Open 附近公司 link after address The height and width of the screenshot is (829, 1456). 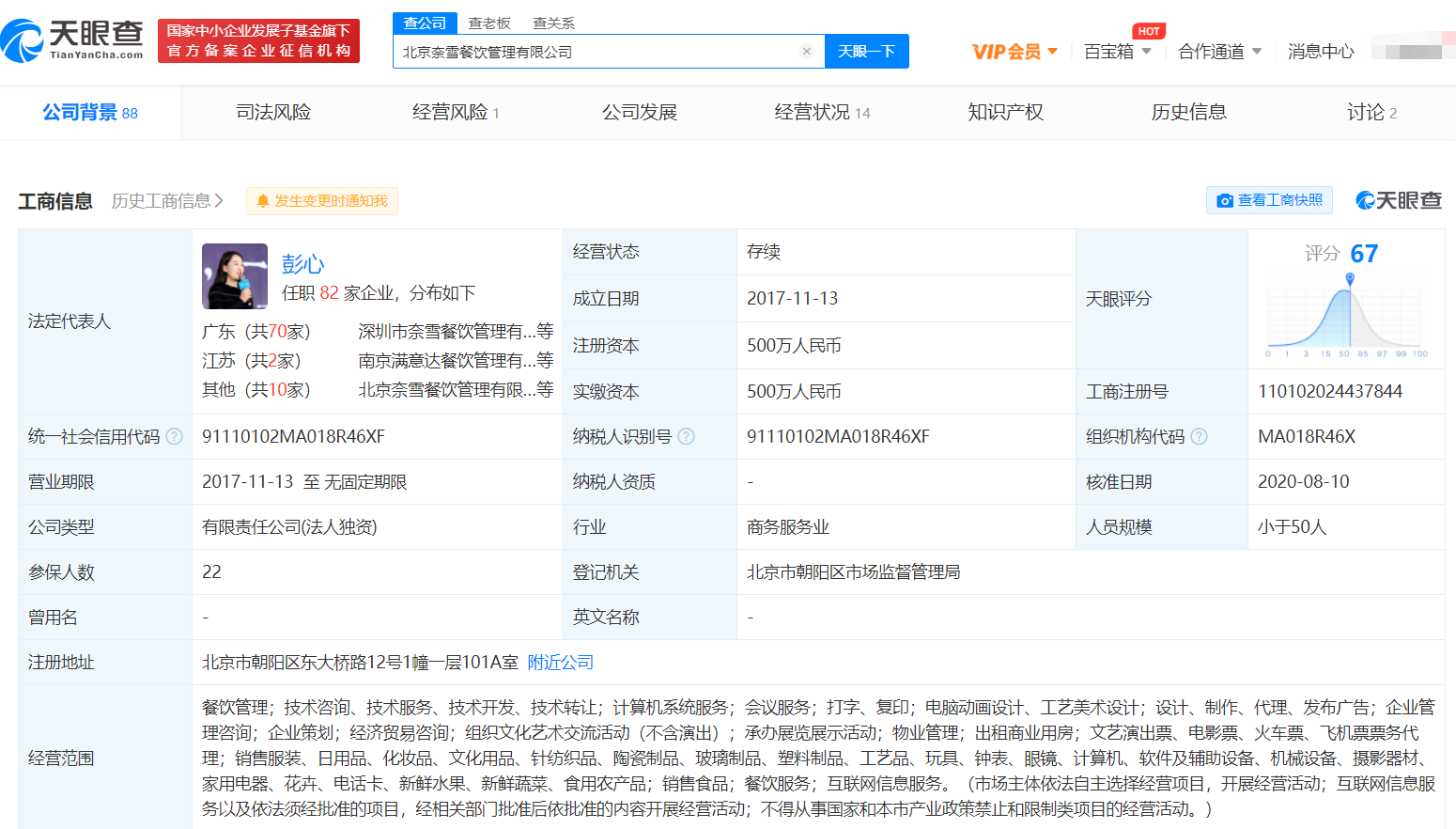(561, 663)
